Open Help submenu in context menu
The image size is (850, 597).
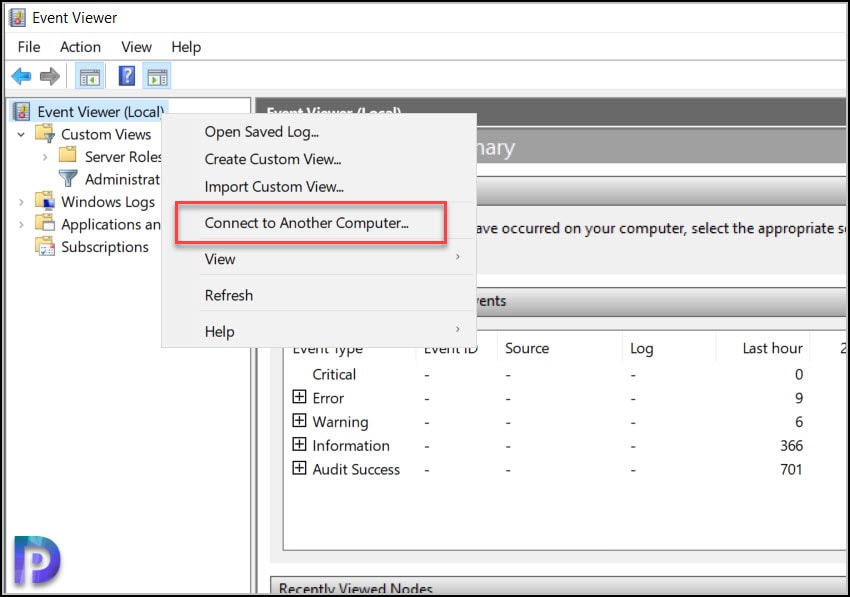coord(319,332)
